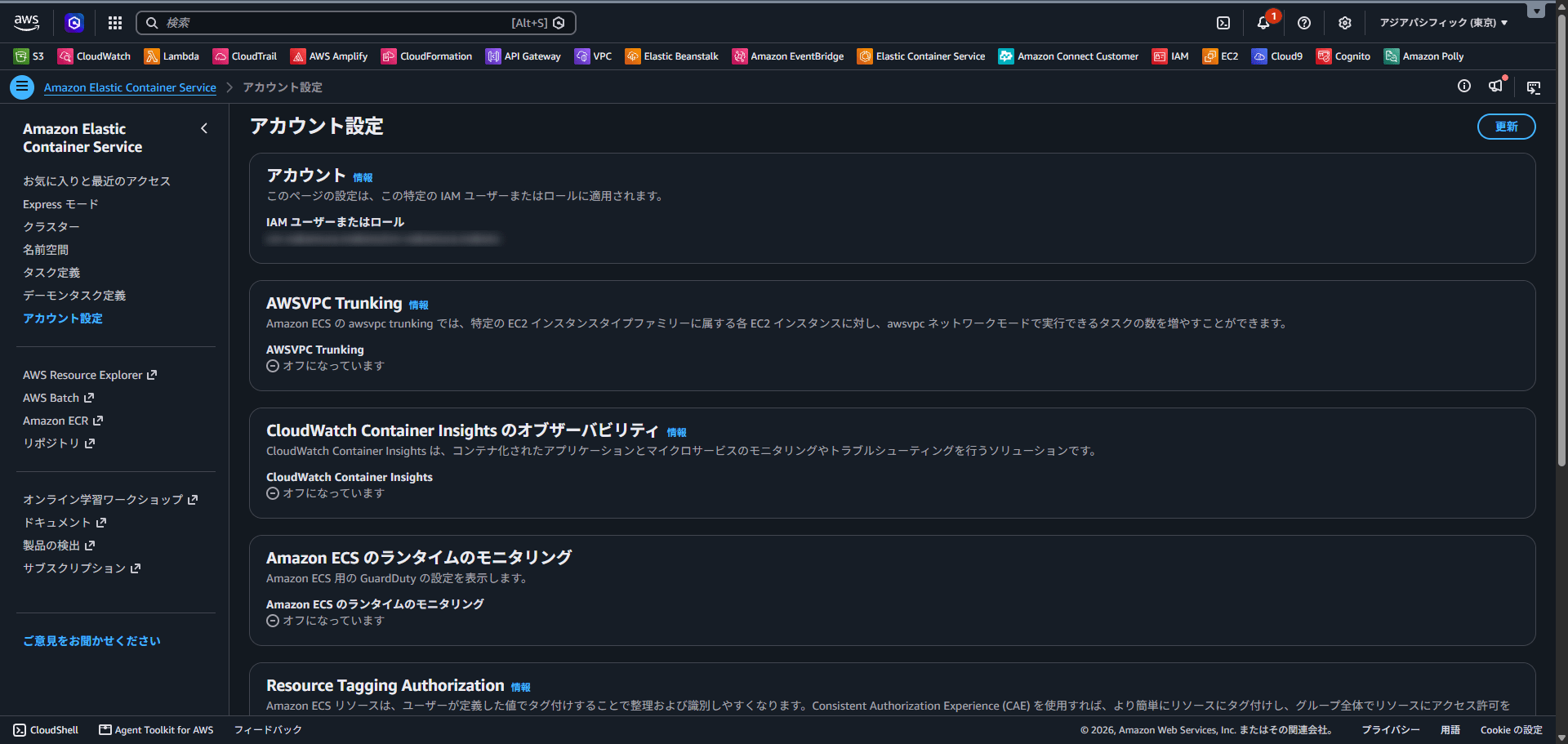Image resolution: width=1568 pixels, height=744 pixels.
Task: Open Cookie の設定 in footer
Action: tap(1511, 730)
